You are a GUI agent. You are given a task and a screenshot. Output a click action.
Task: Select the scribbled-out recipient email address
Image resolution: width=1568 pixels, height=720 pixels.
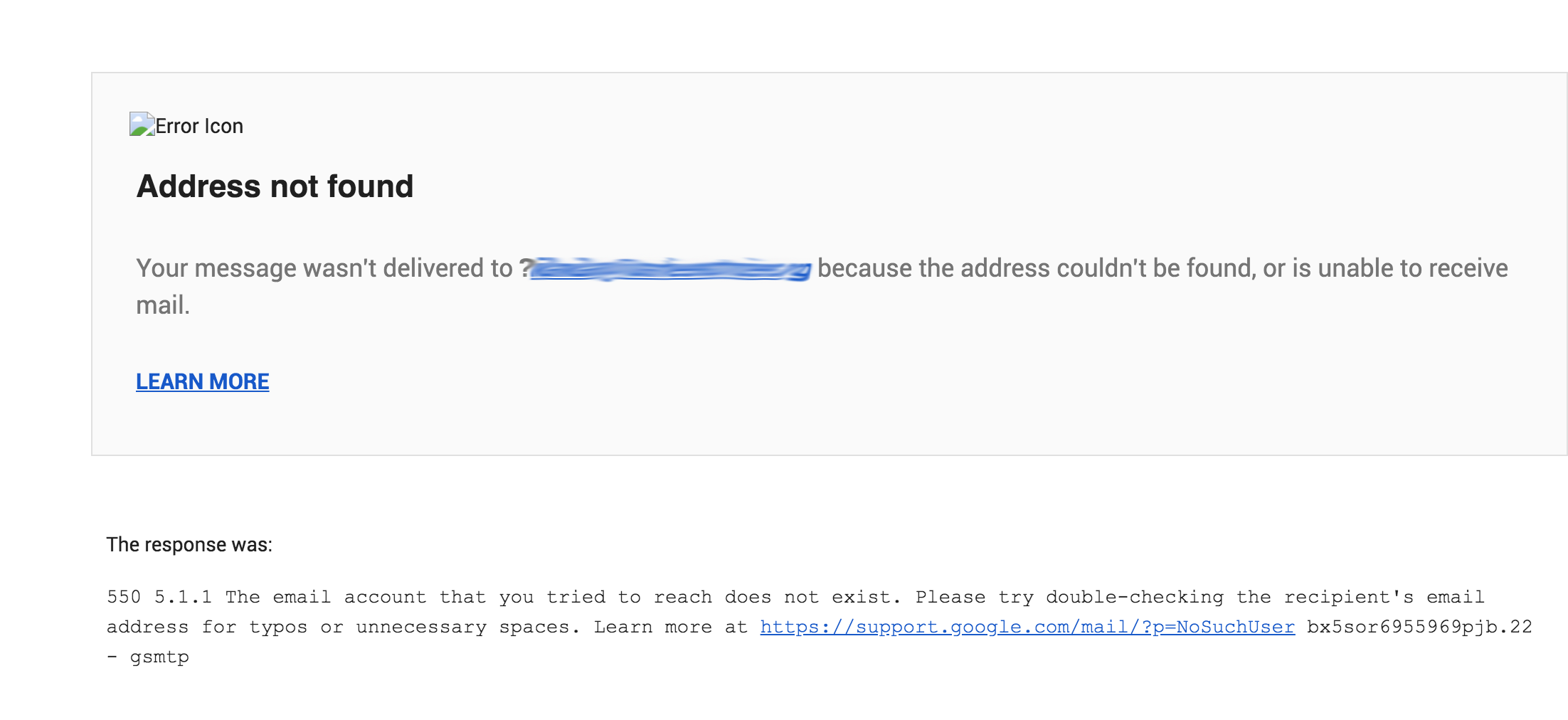672,269
